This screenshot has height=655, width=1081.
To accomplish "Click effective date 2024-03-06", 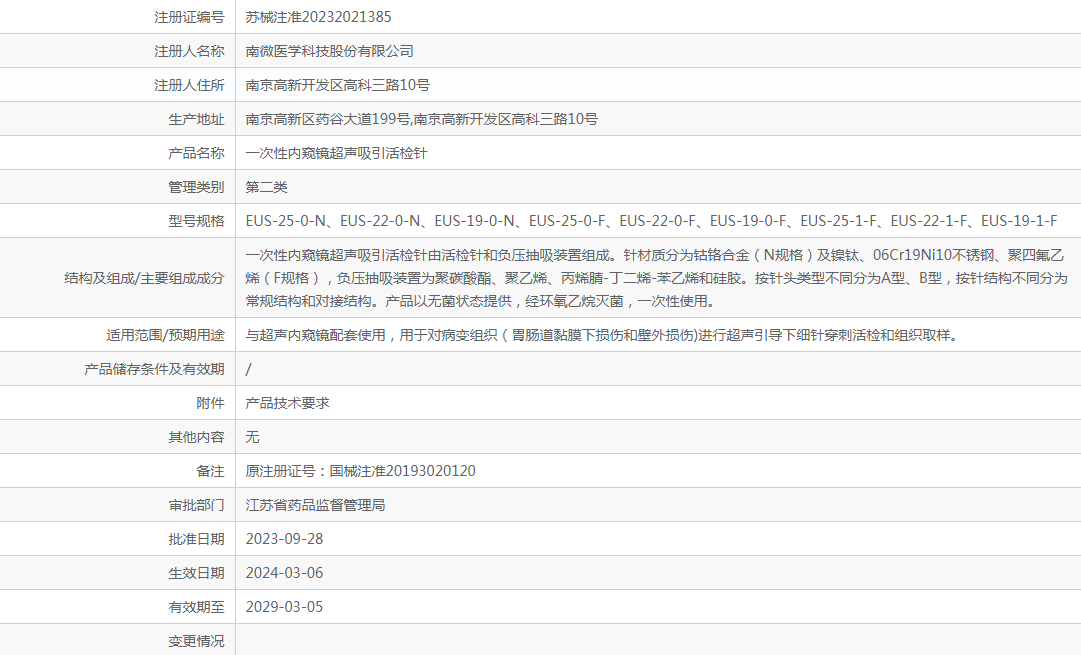I will coord(284,573).
